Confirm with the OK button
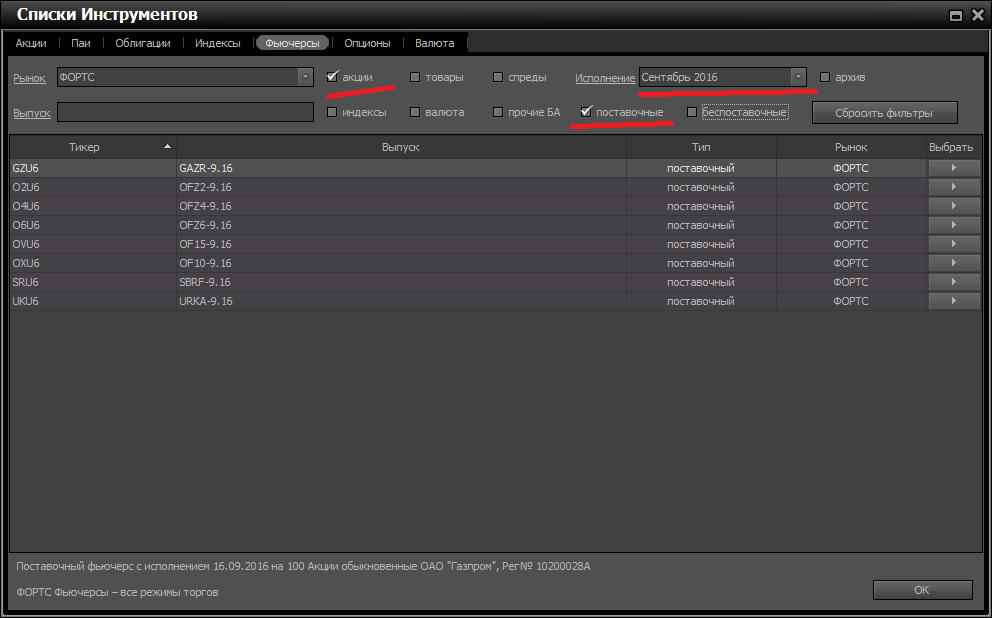The image size is (992, 618). tap(922, 590)
